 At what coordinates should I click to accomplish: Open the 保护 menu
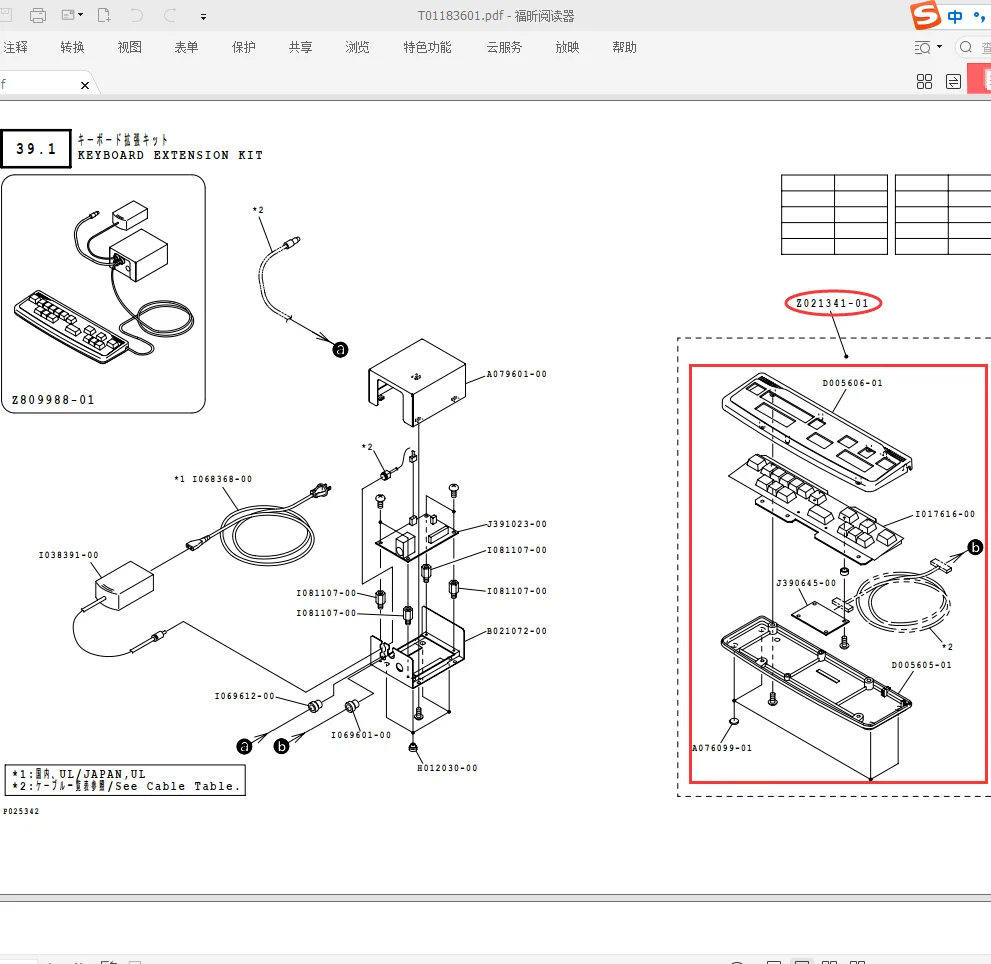[243, 47]
